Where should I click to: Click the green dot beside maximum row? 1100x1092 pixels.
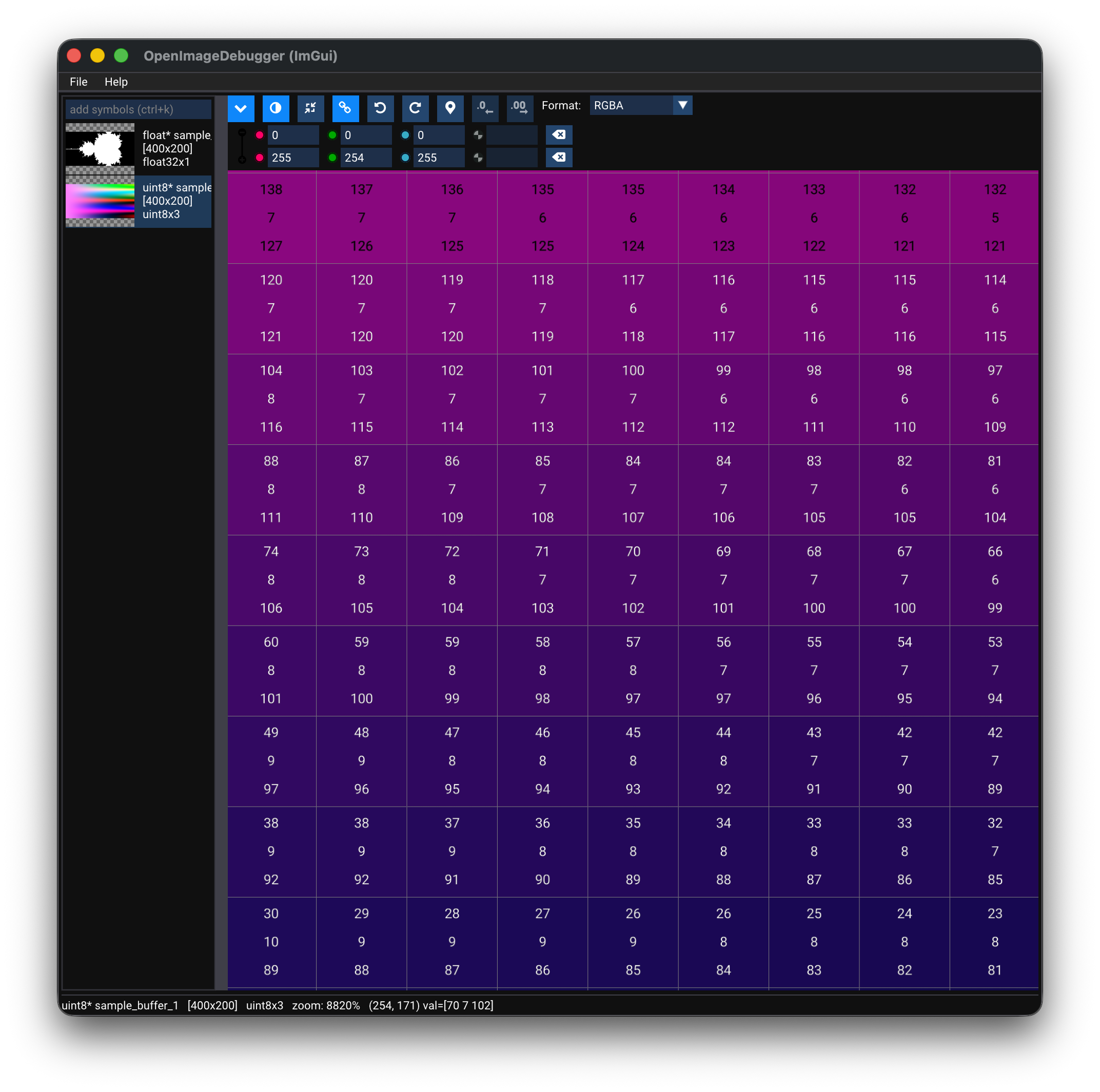pos(332,158)
